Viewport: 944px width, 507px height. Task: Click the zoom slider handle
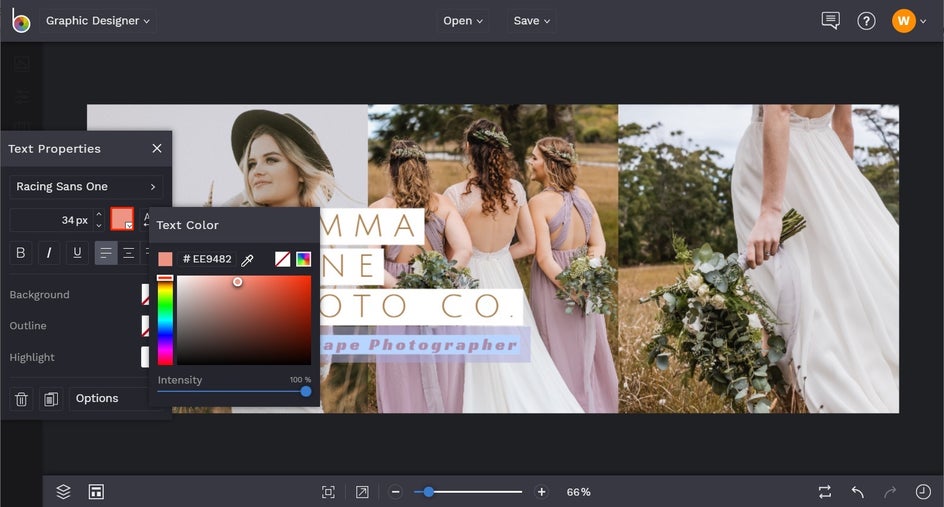(x=429, y=492)
